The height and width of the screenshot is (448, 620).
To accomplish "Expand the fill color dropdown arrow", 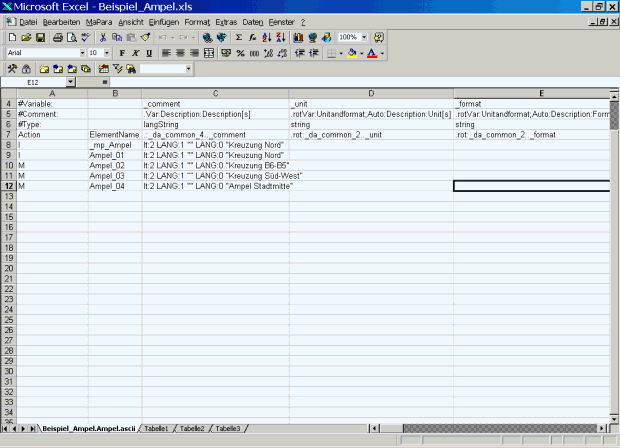I will 361,53.
